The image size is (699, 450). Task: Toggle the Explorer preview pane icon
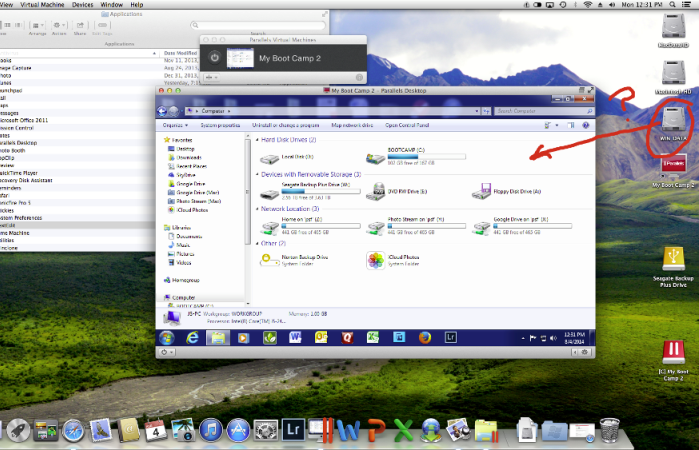coord(571,125)
